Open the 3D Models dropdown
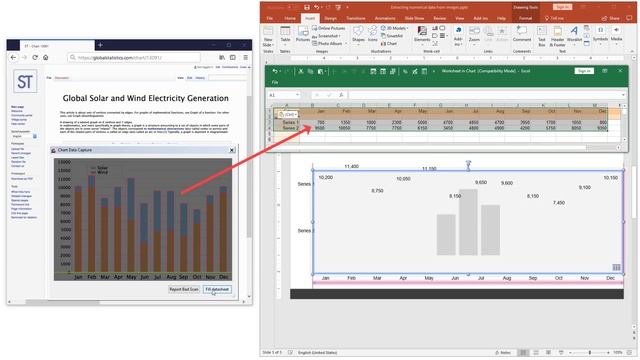640x360 pixels. [395, 28]
